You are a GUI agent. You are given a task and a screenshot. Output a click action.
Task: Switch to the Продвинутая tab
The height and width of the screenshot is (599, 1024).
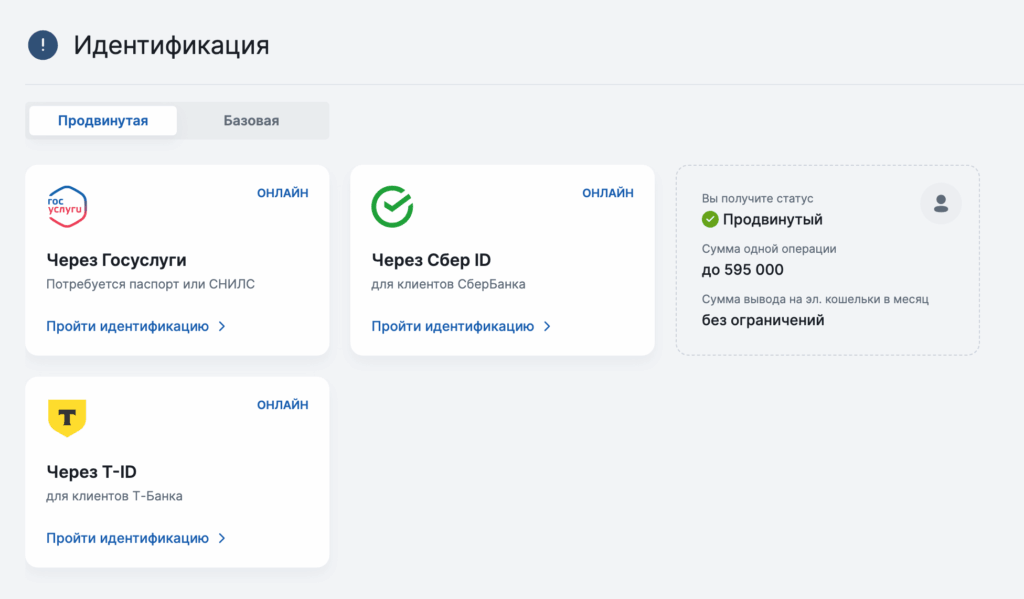click(103, 120)
